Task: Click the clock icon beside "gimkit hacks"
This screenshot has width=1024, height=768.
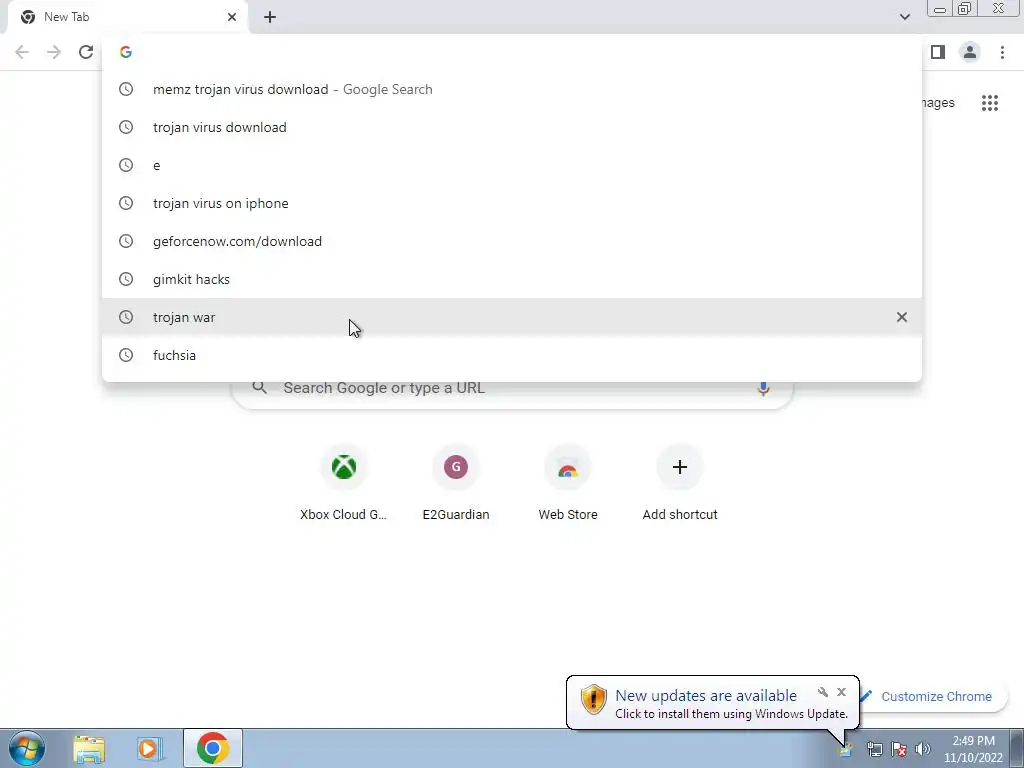Action: (x=126, y=279)
